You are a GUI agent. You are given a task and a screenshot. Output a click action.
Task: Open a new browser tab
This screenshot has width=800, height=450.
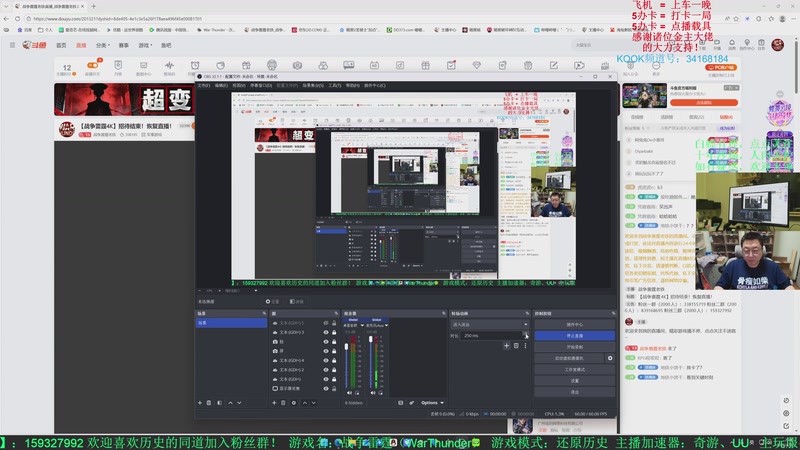[x=93, y=6]
